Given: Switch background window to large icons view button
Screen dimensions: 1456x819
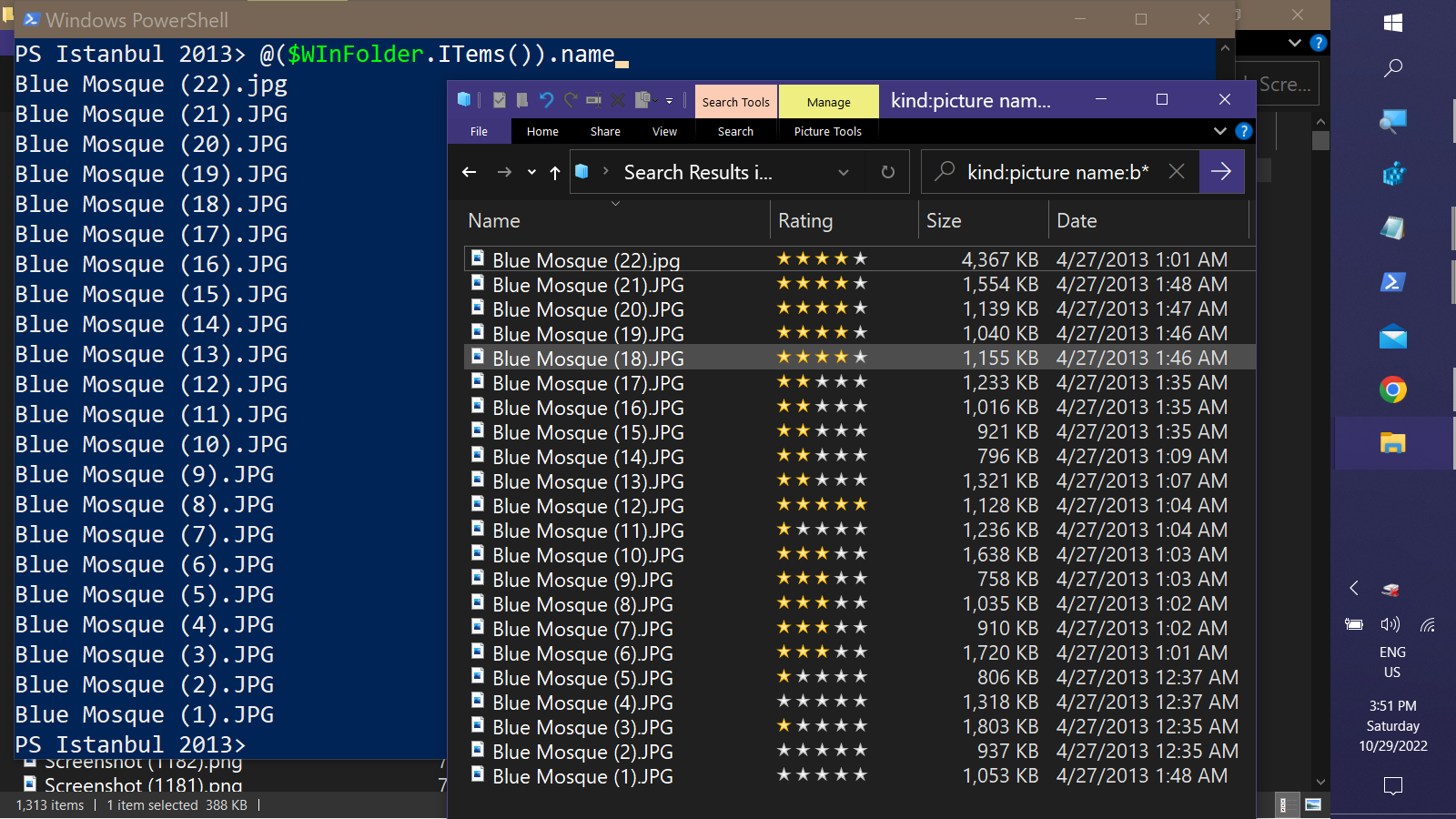Looking at the screenshot, I should tap(1312, 804).
